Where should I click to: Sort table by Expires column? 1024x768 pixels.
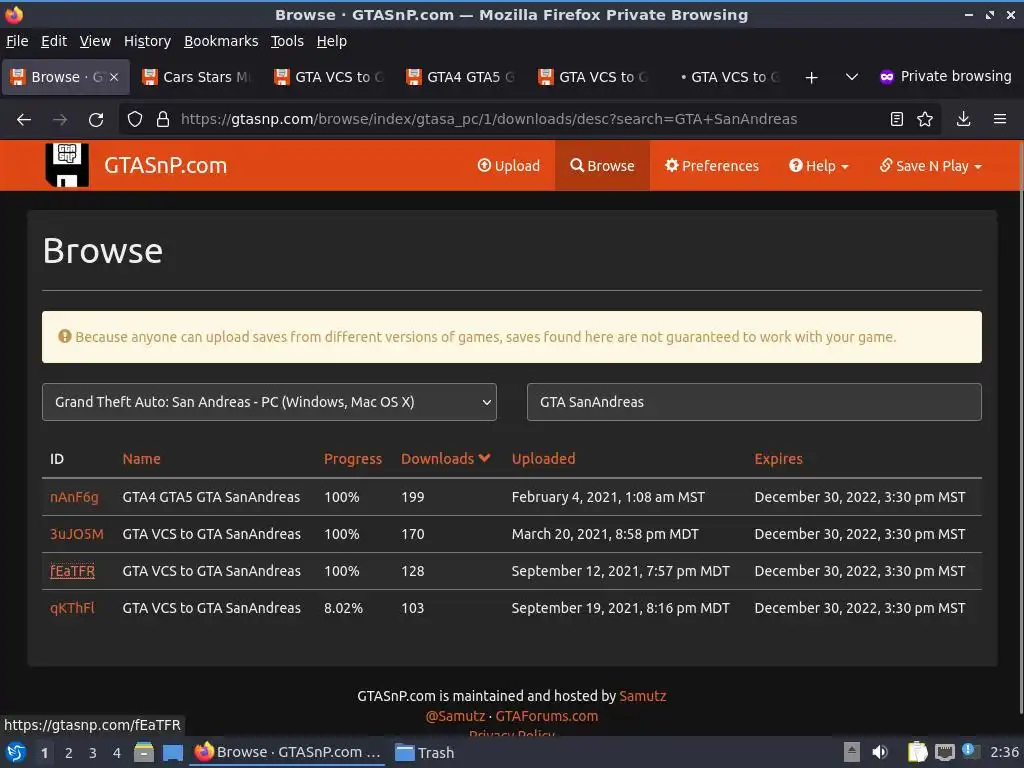(x=778, y=459)
